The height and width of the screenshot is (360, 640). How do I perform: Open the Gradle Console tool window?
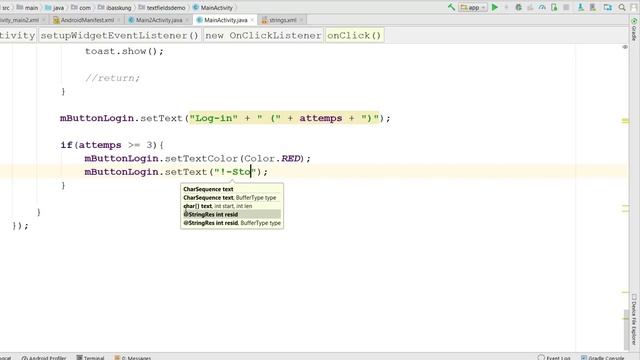pyautogui.click(x=602, y=358)
